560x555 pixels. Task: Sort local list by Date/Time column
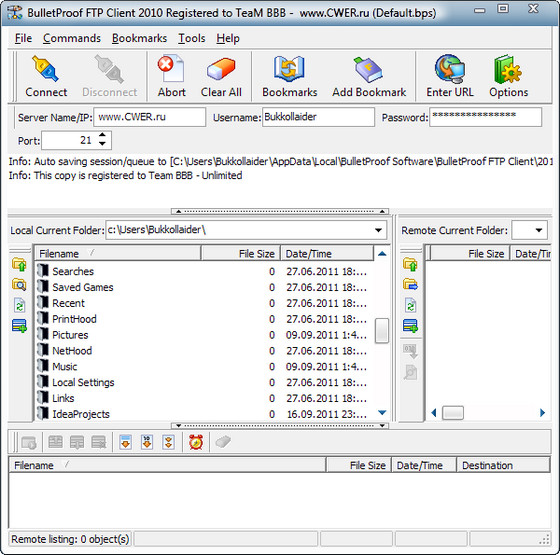327,254
